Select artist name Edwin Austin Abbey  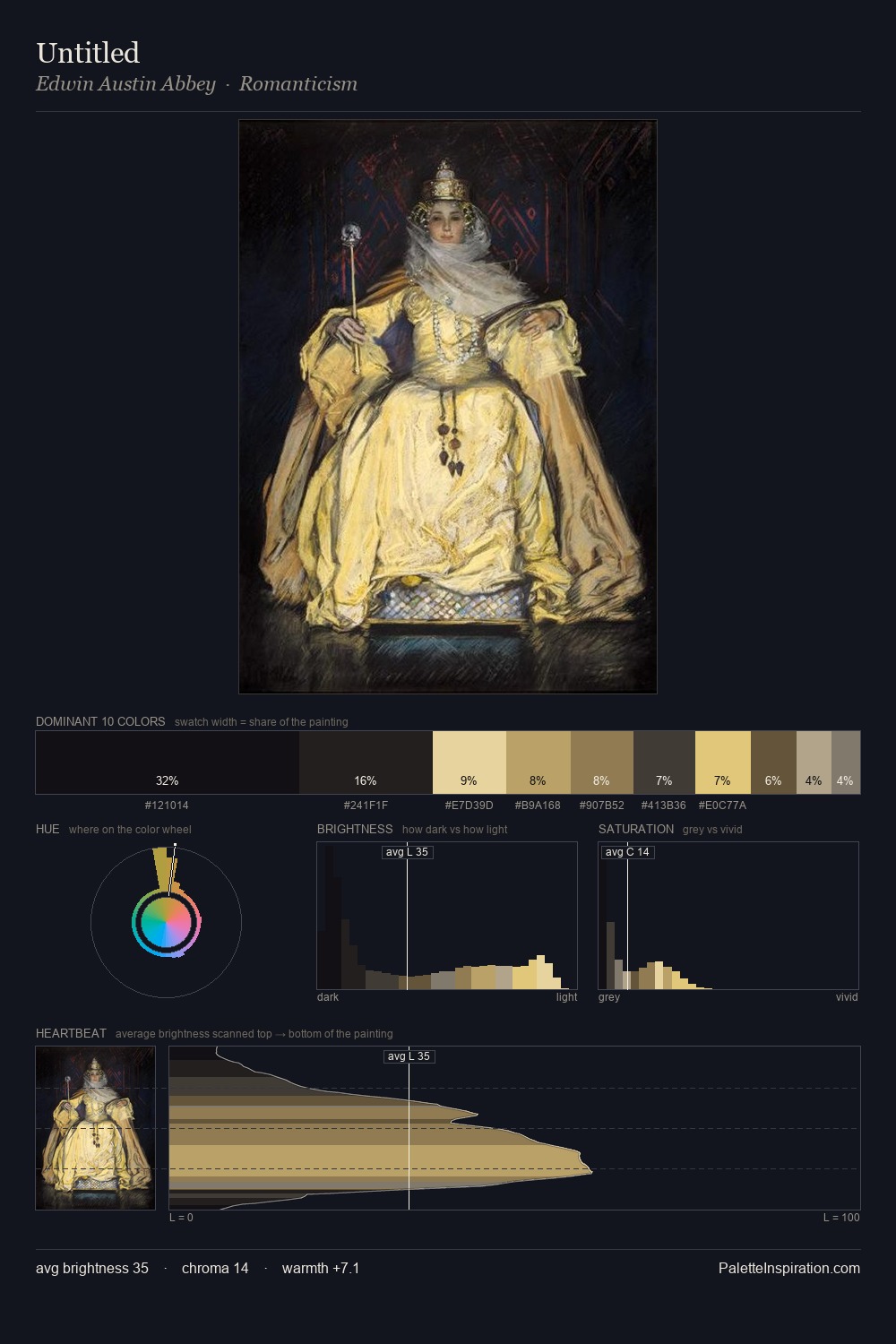click(125, 83)
